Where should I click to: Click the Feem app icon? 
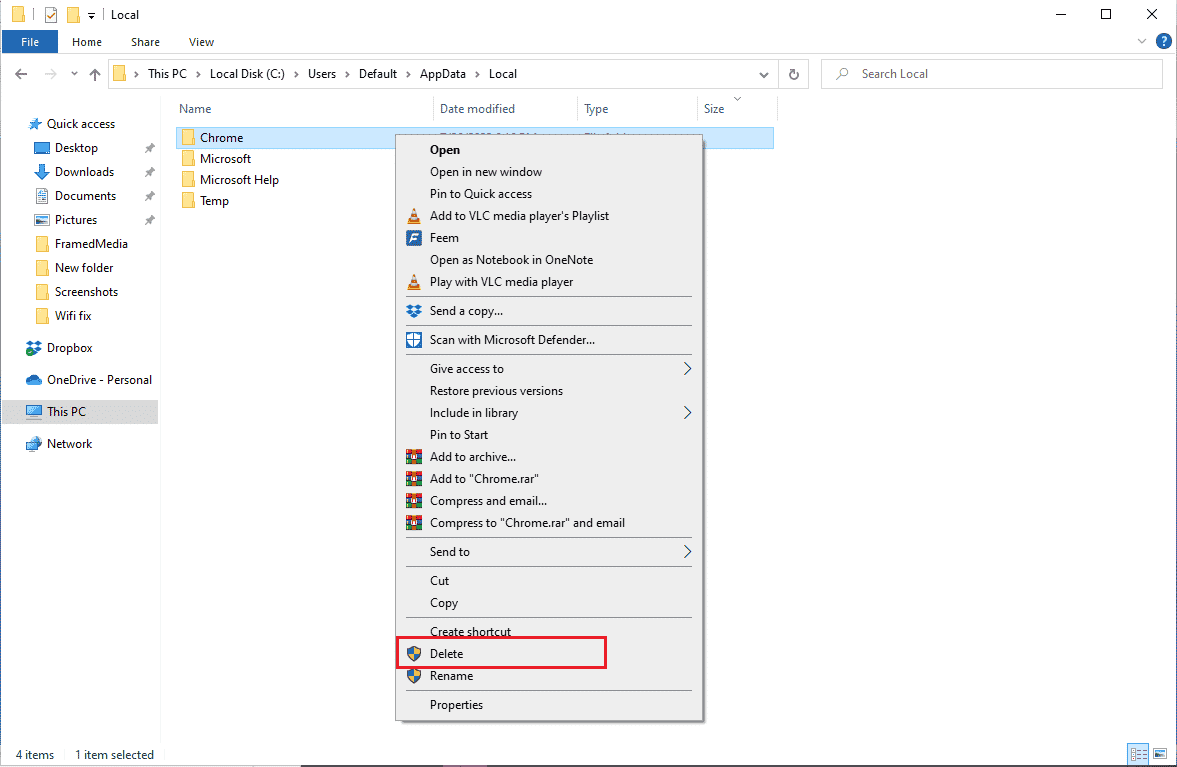point(414,238)
